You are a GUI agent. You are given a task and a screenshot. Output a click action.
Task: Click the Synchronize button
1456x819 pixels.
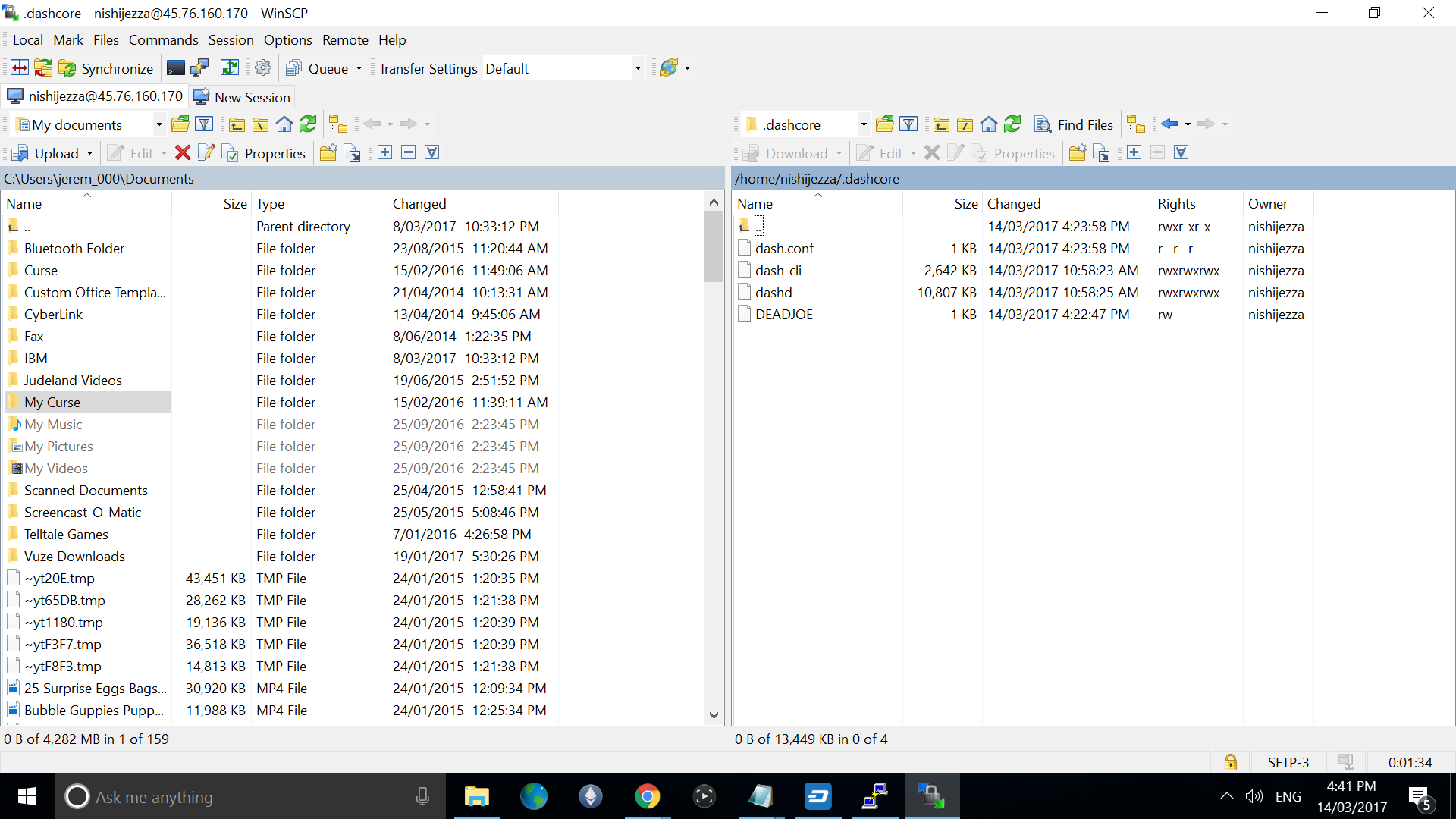107,68
